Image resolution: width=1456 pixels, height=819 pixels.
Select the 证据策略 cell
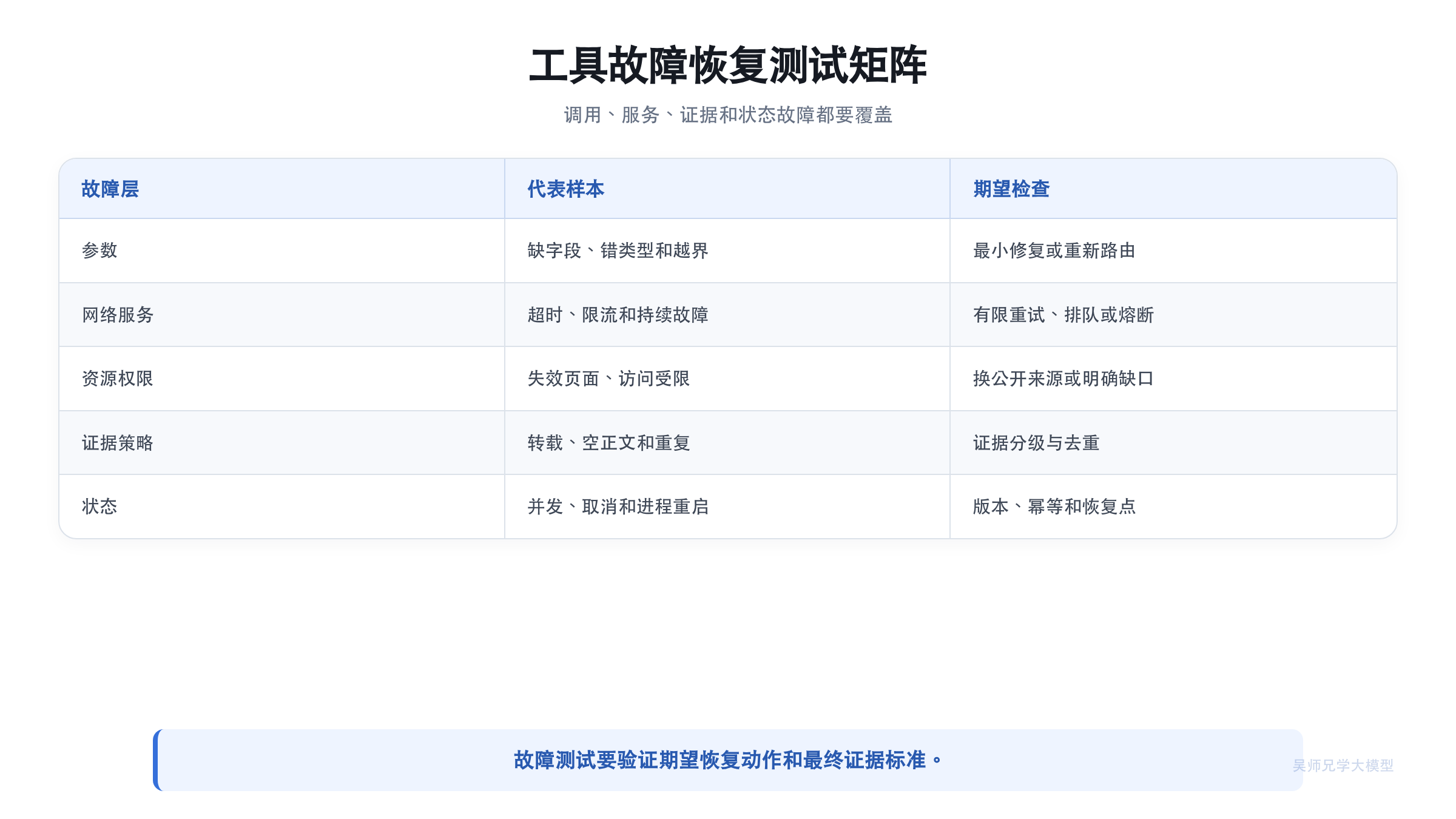pos(282,443)
